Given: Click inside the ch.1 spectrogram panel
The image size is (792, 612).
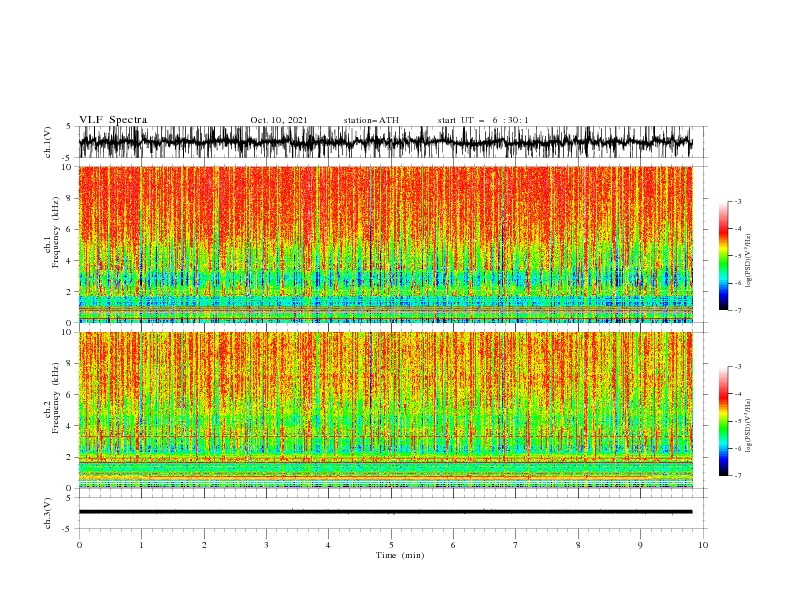Looking at the screenshot, I should click(385, 244).
